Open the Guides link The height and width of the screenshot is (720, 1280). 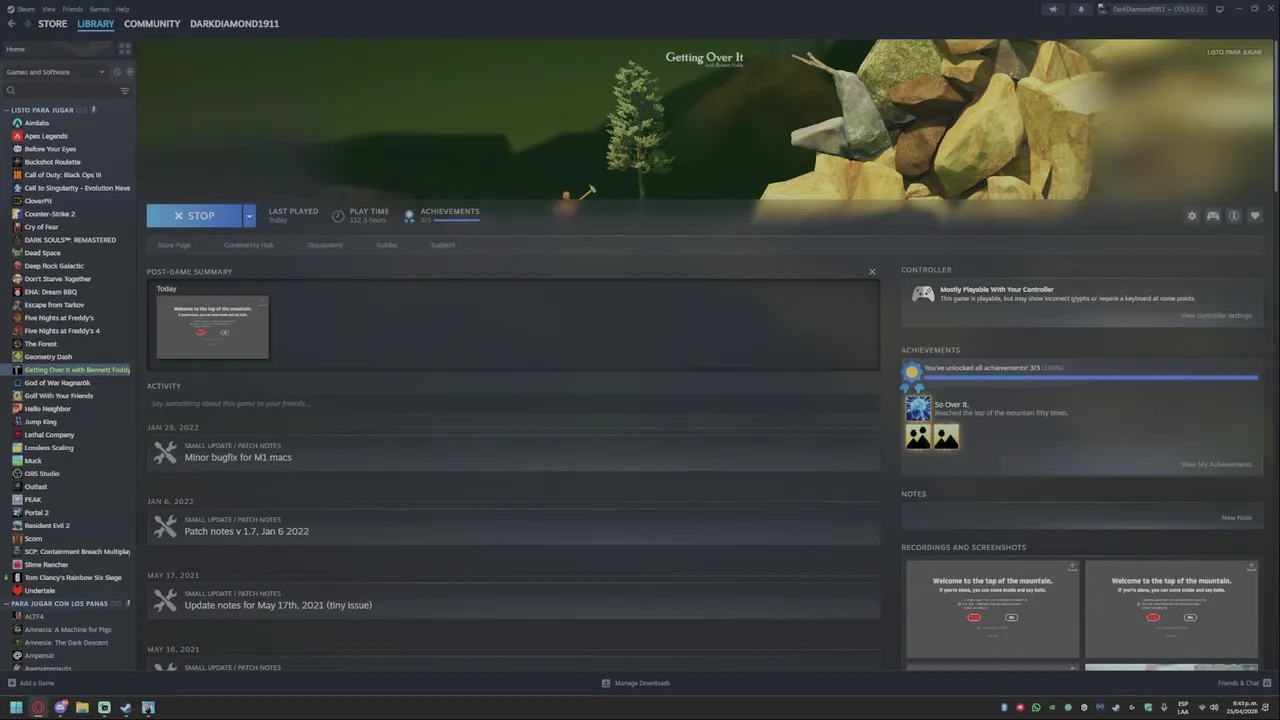coord(387,245)
